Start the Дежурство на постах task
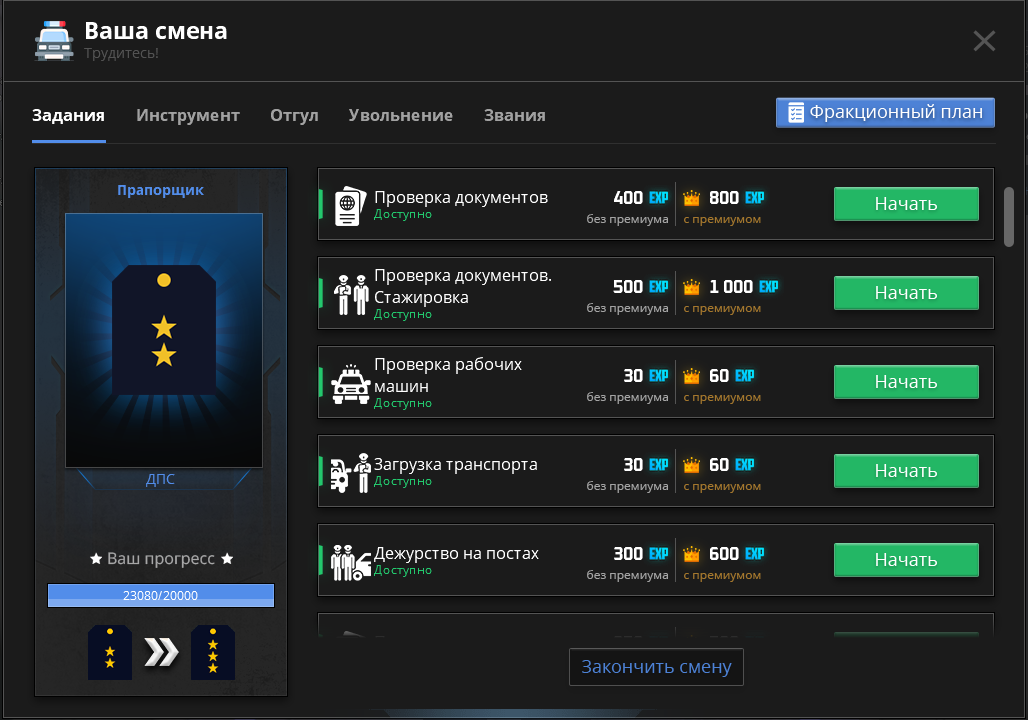The image size is (1028, 720). pos(906,560)
